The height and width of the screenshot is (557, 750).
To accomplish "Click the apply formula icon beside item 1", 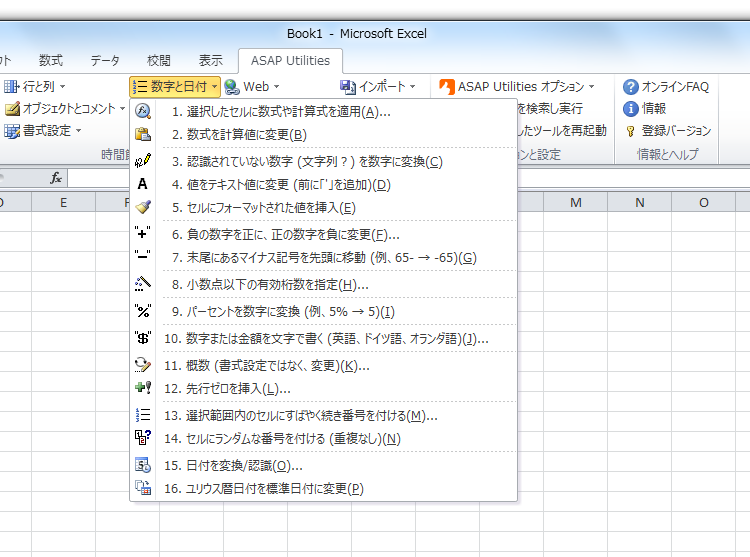I will pyautogui.click(x=143, y=111).
